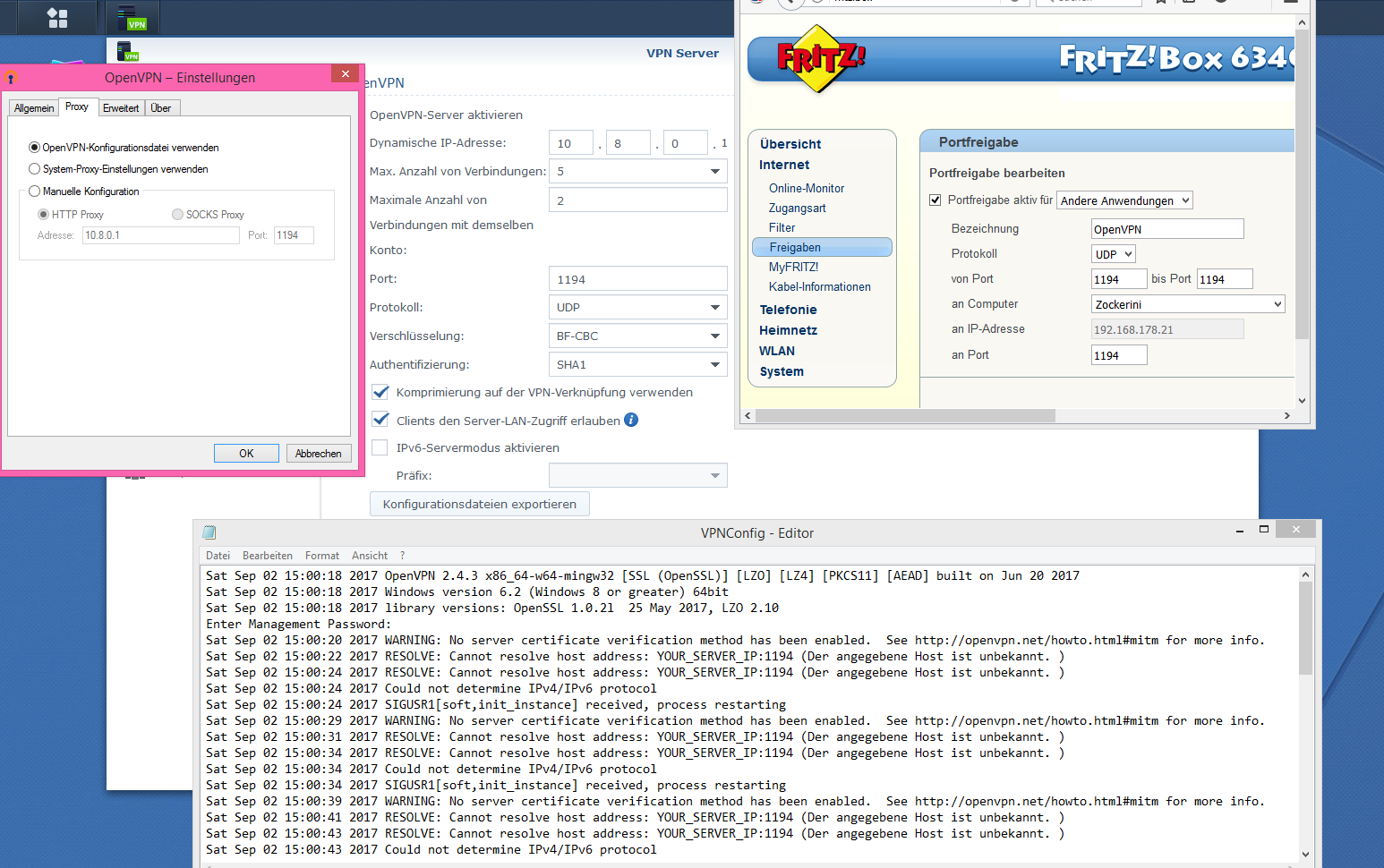Enable IPv6-Servermodus aktivieren checkbox

(x=380, y=447)
